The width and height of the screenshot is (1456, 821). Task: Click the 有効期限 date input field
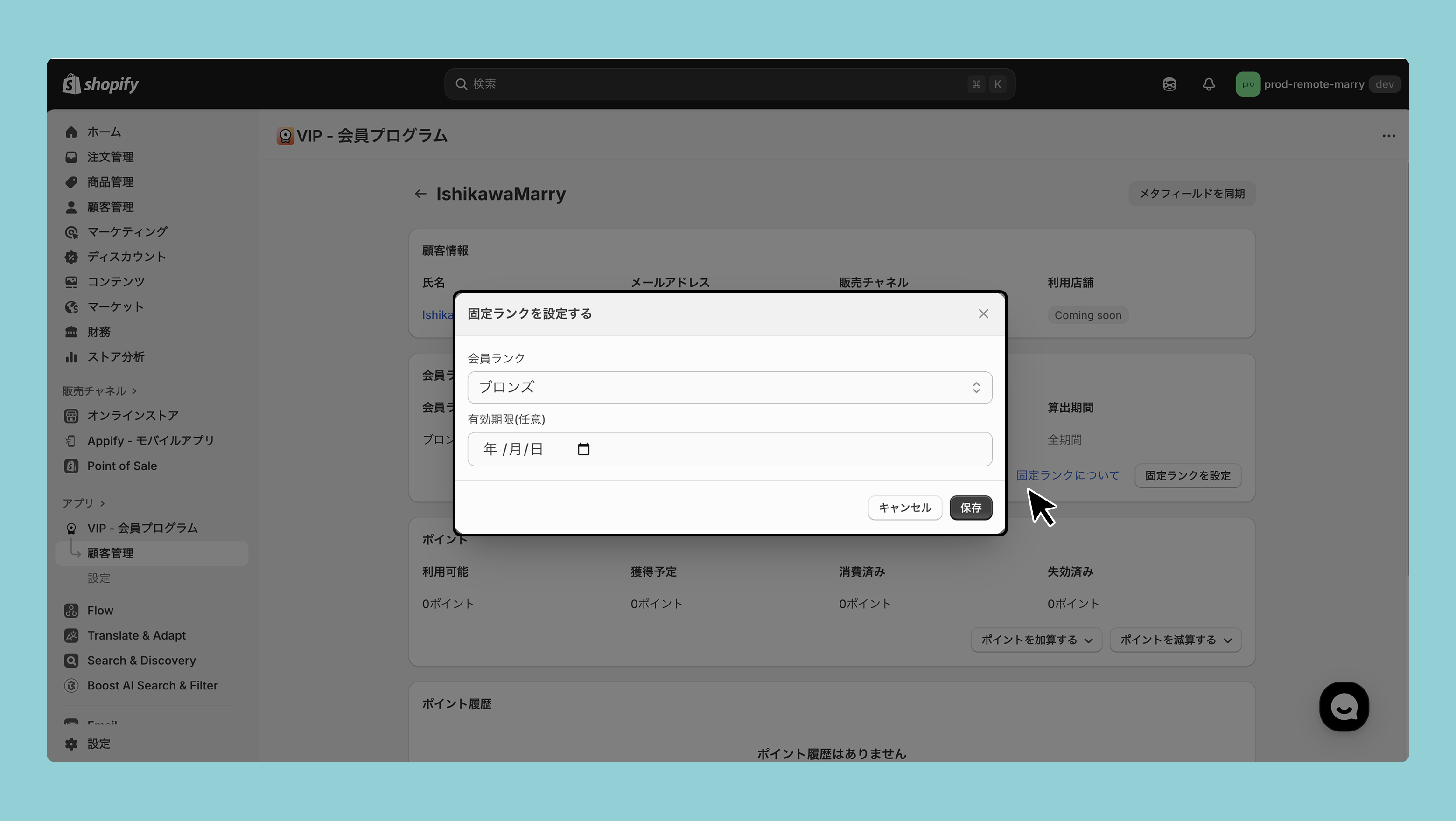729,449
